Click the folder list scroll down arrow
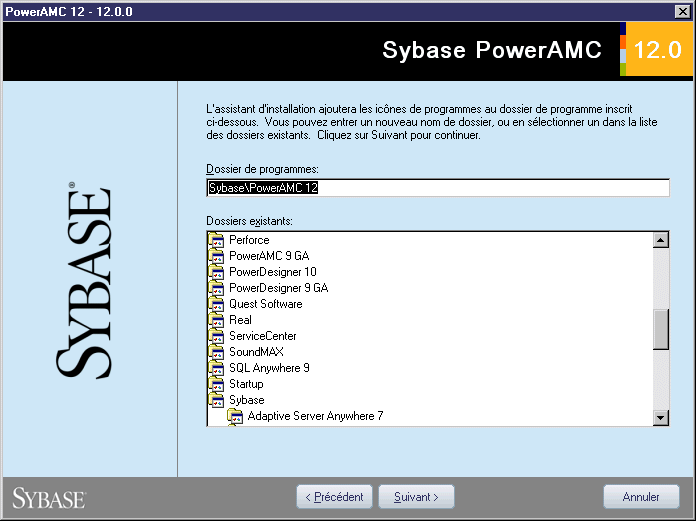The width and height of the screenshot is (696, 521). pyautogui.click(x=660, y=417)
